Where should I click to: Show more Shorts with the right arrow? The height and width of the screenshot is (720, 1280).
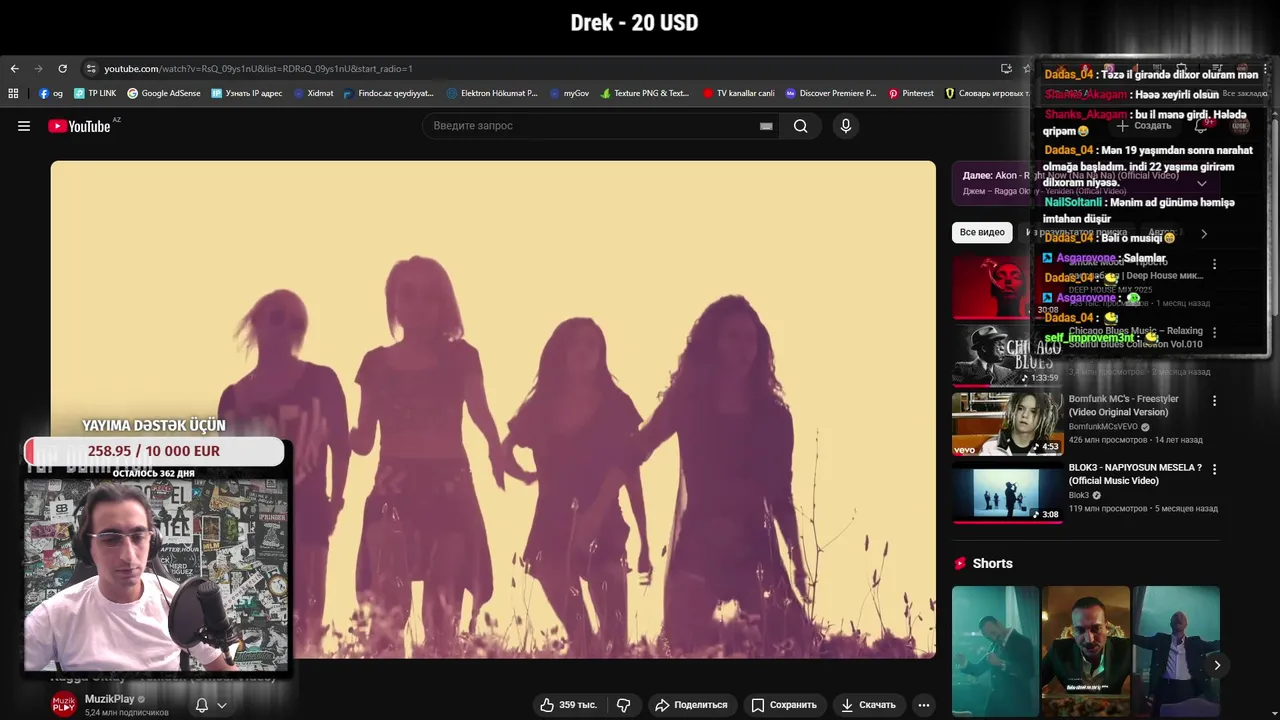pyautogui.click(x=1216, y=665)
